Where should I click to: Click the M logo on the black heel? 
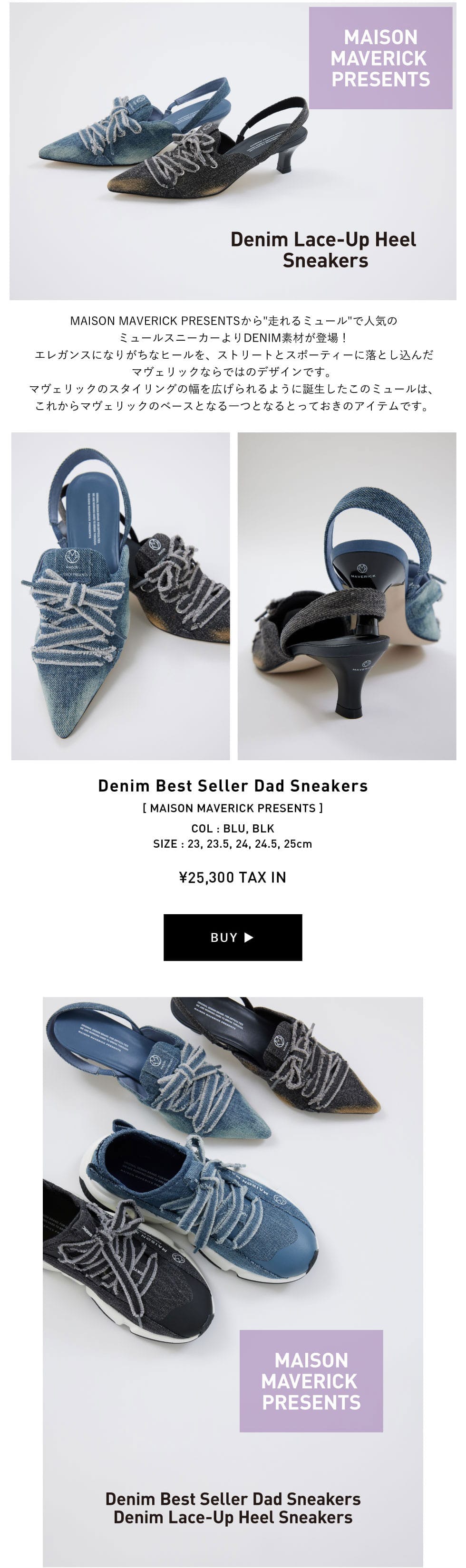tap(366, 664)
